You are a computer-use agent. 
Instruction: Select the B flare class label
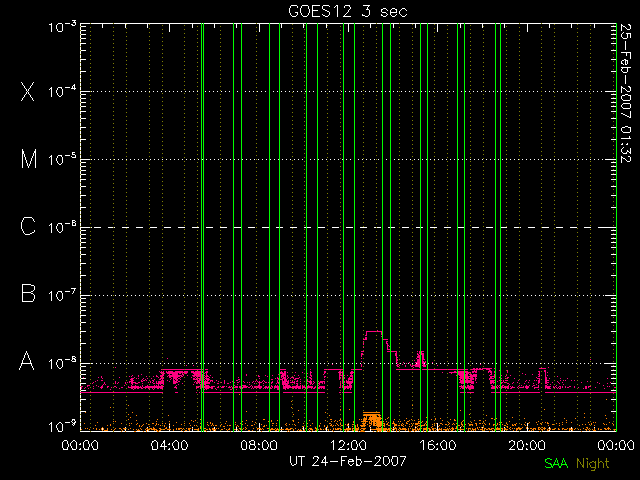pos(28,293)
